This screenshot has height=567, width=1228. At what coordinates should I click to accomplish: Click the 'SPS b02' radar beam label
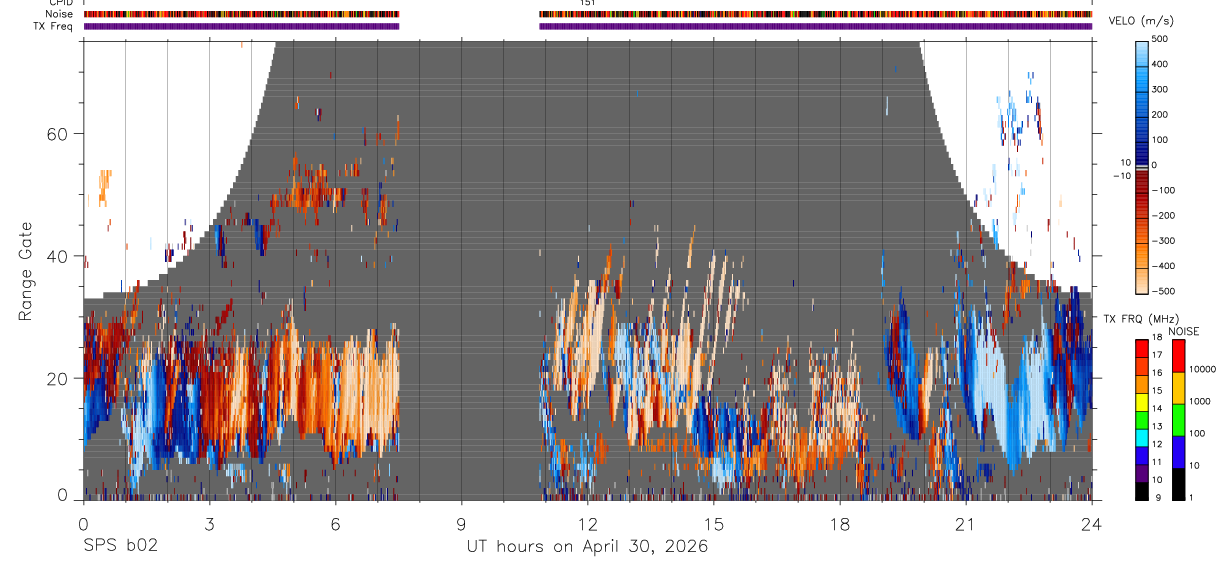[x=120, y=546]
